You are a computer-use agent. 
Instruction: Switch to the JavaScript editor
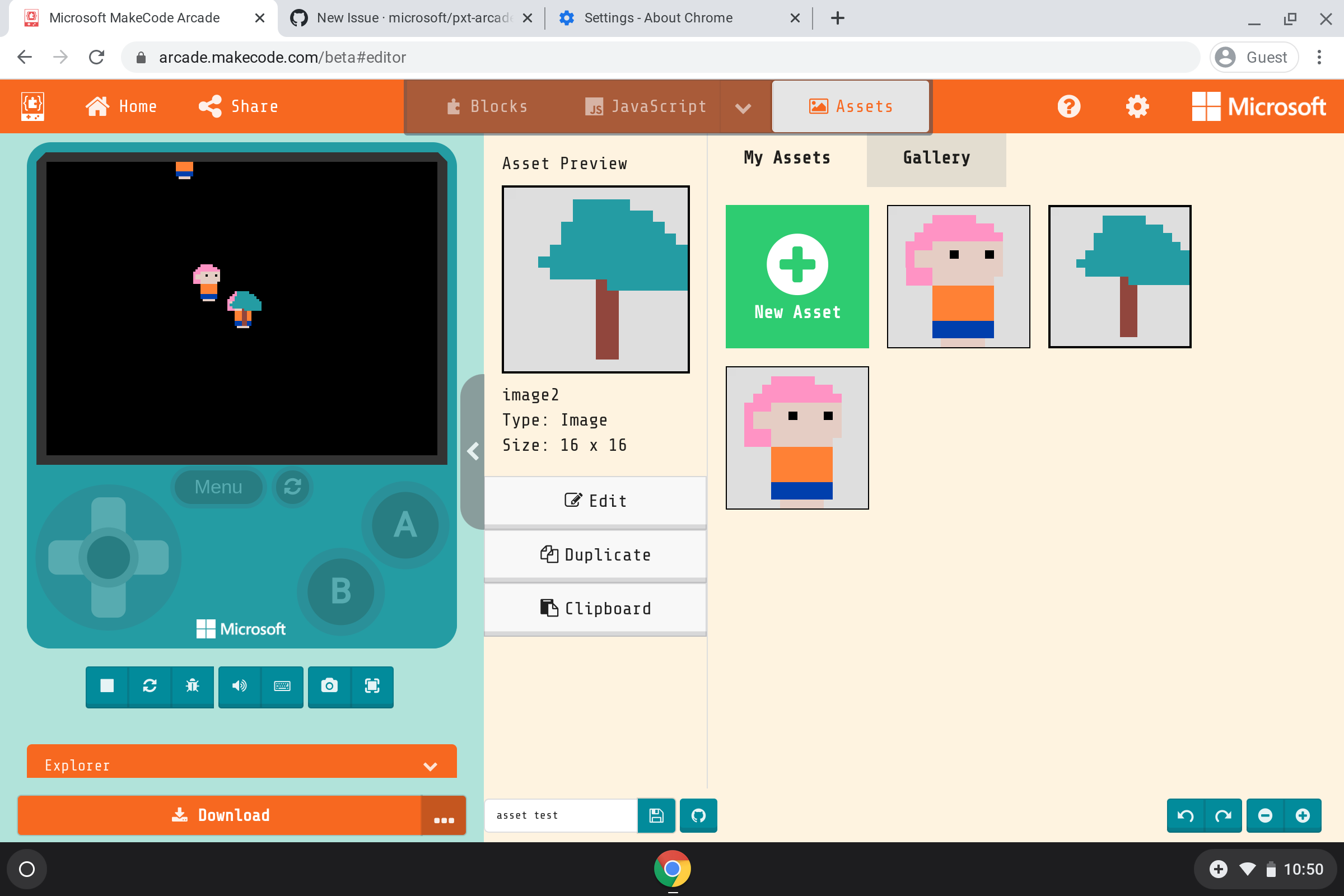646,106
